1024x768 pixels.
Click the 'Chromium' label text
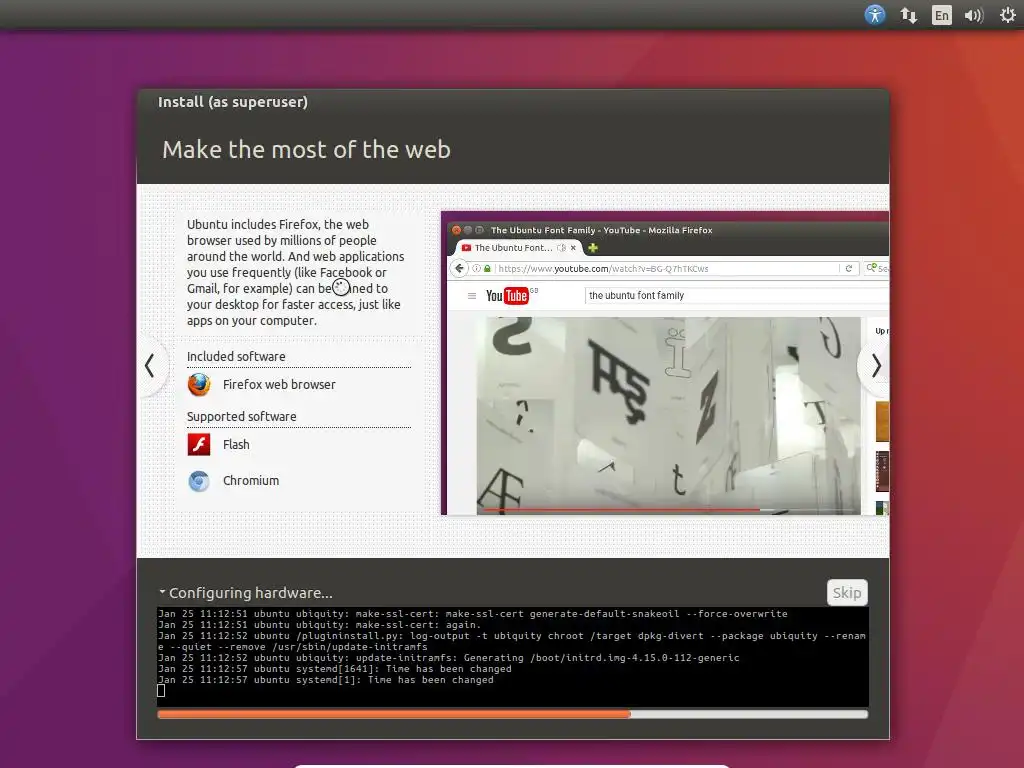pyautogui.click(x=251, y=481)
